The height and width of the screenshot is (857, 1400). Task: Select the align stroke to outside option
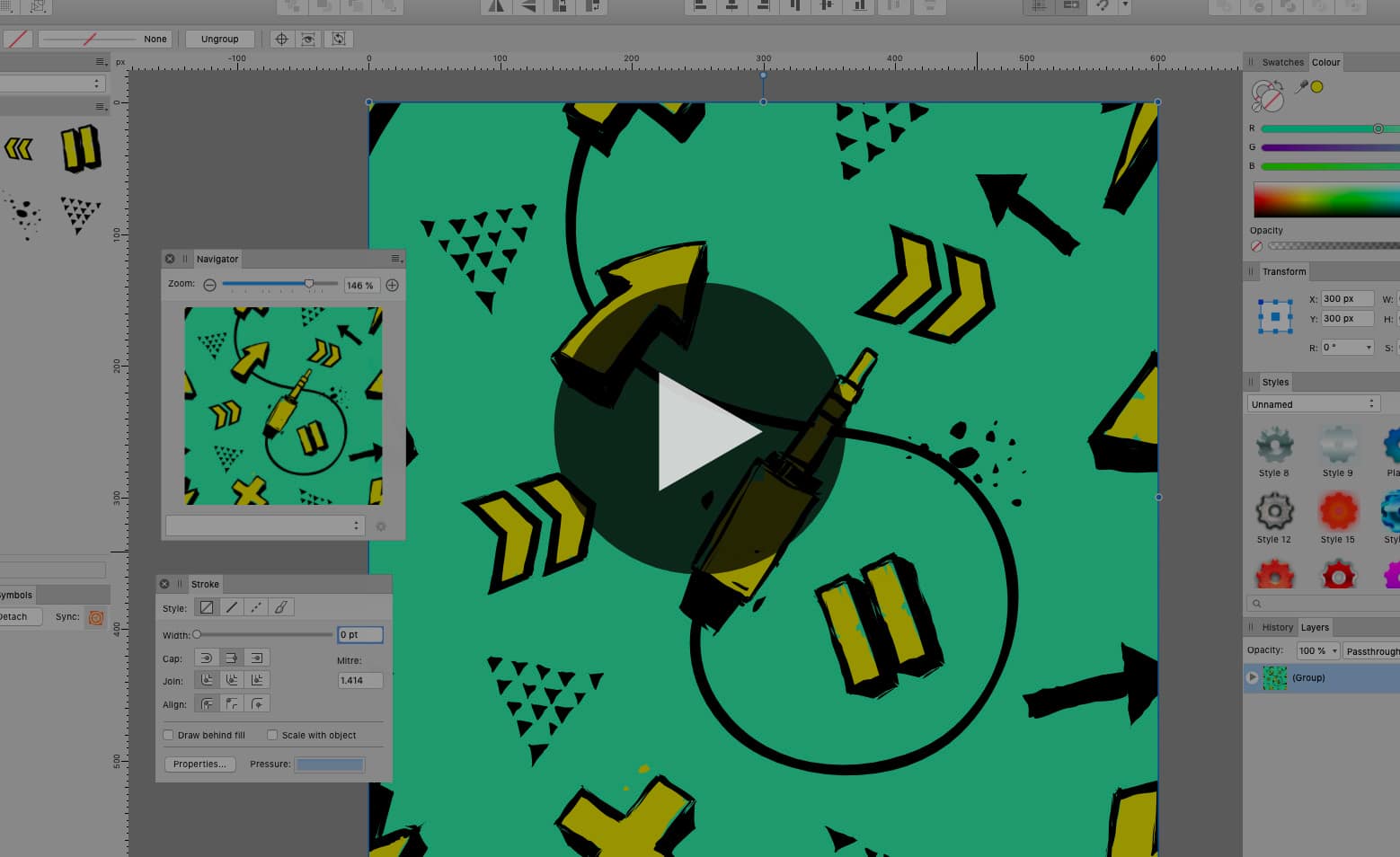(258, 703)
